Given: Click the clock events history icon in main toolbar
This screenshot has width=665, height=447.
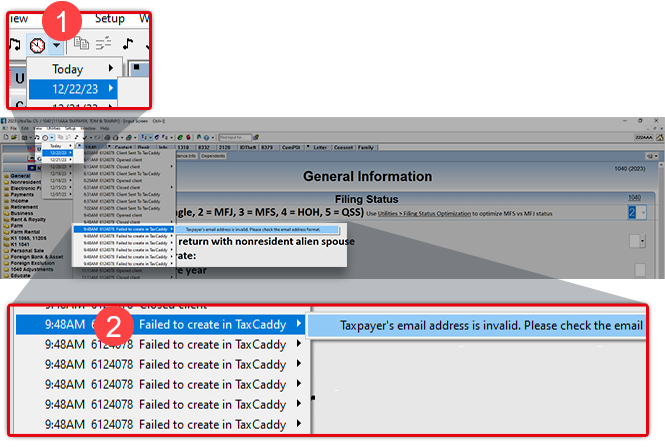Looking at the screenshot, I should point(45,137).
